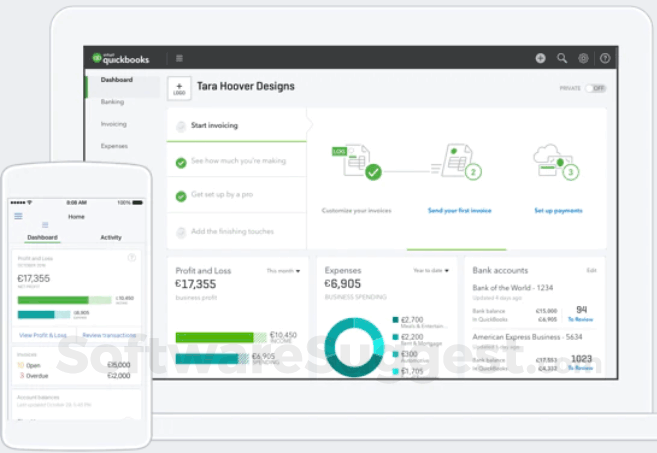Click the €6,905 Expenses total
This screenshot has width=657, height=453.
343,284
